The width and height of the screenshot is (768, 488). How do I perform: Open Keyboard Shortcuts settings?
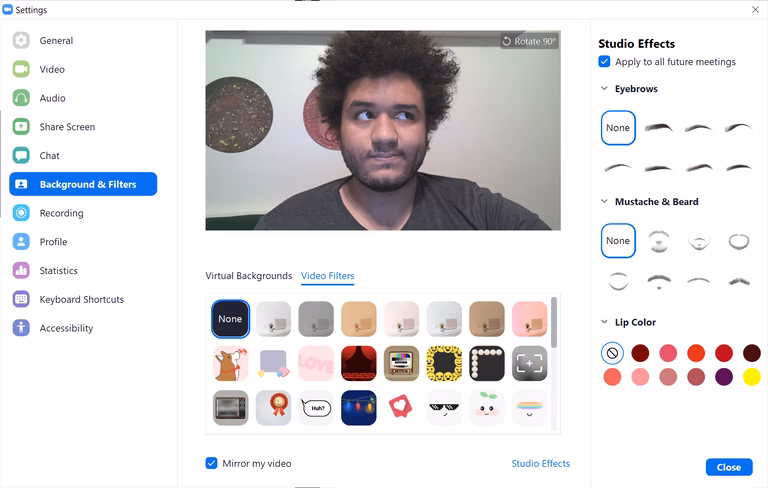81,299
